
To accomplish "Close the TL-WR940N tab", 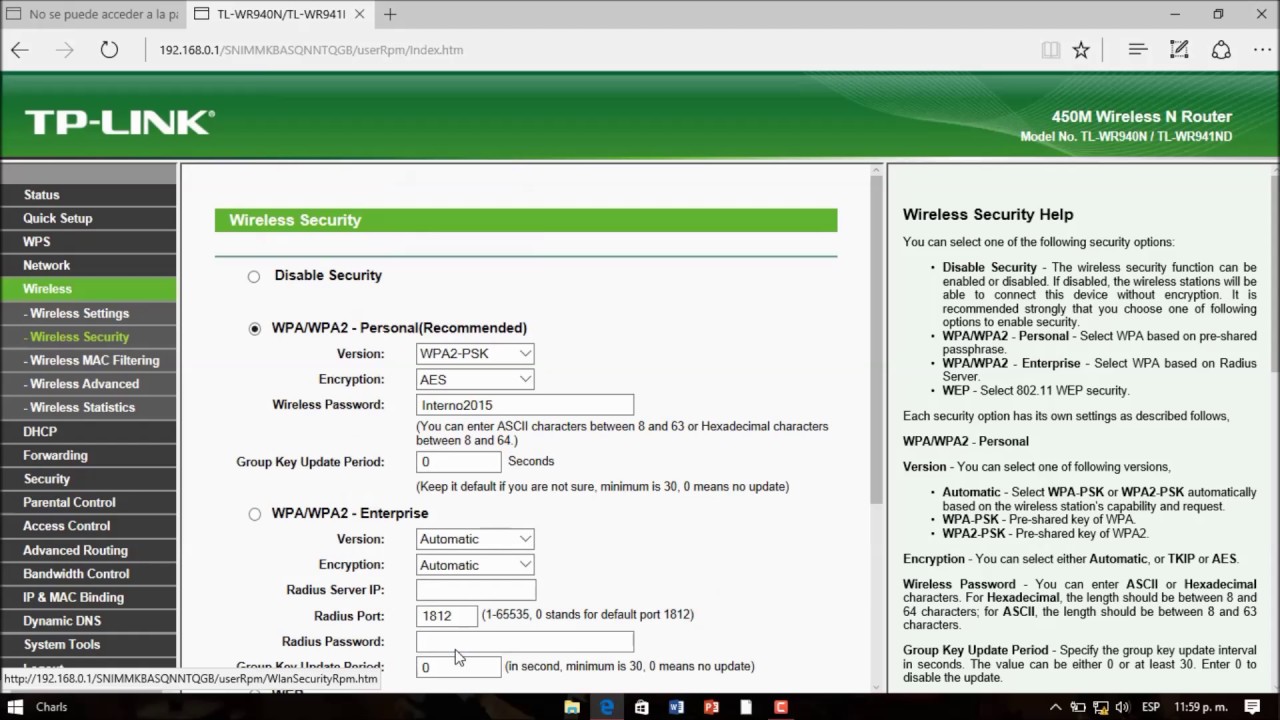I will 362,14.
